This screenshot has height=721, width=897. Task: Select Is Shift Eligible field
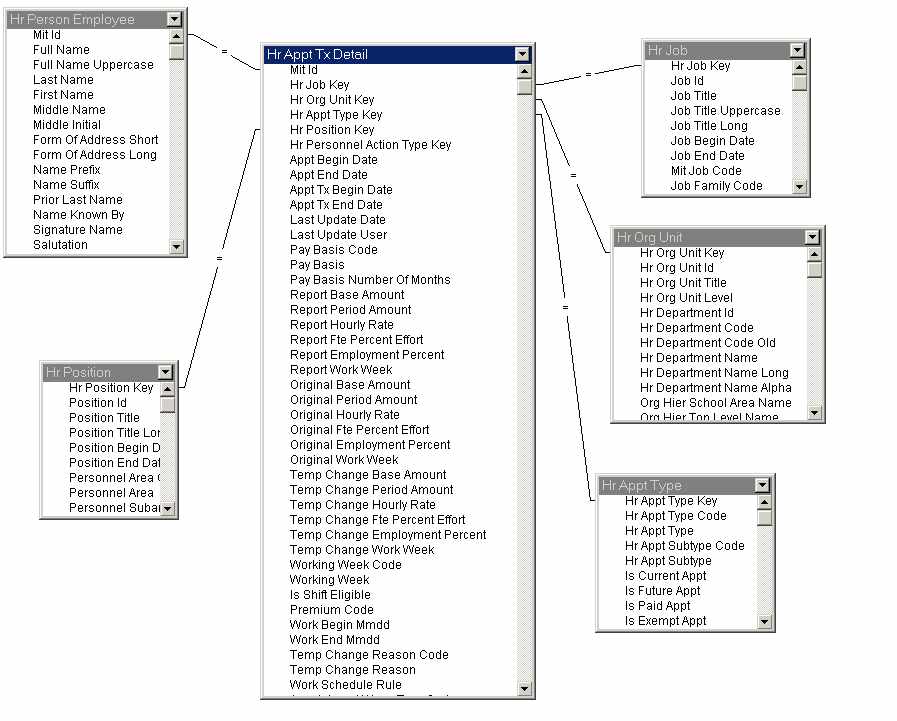330,595
